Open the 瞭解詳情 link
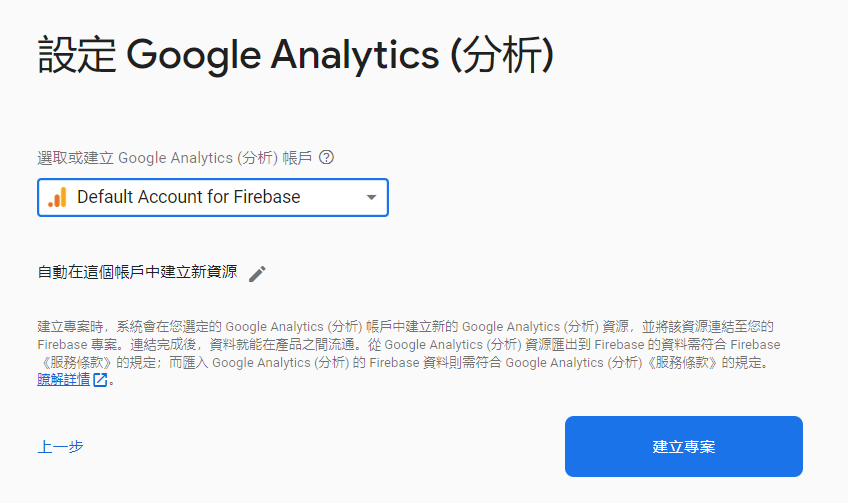Screen dimensions: 848x503 (63, 380)
